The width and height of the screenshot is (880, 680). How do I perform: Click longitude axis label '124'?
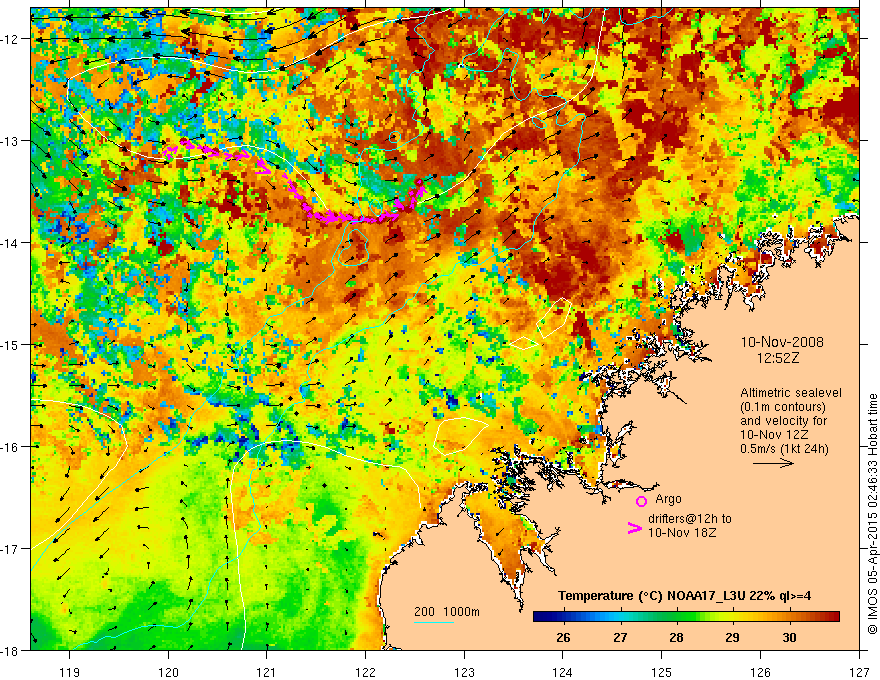click(563, 672)
